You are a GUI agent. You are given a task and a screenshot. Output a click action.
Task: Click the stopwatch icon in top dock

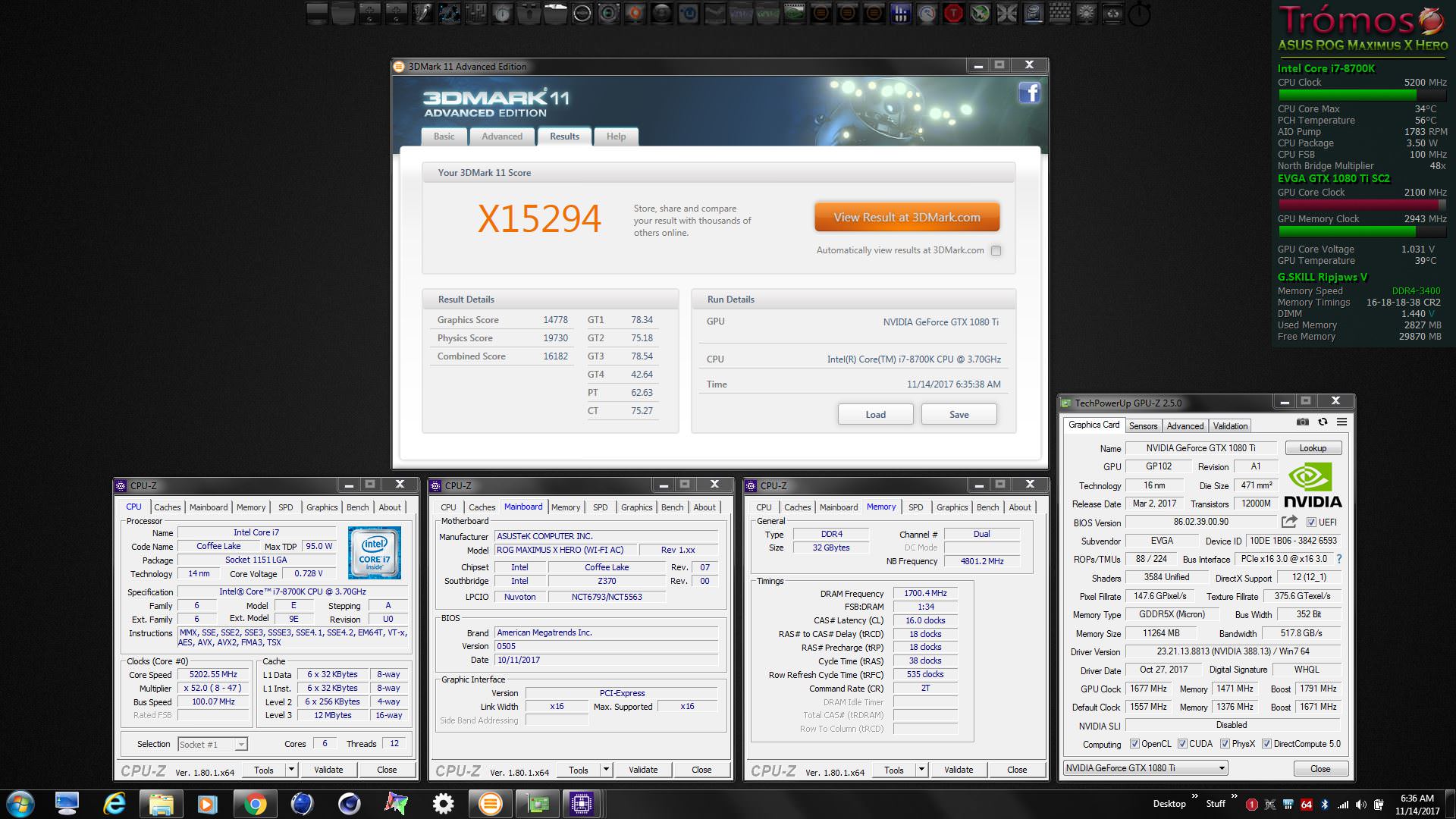point(1139,14)
